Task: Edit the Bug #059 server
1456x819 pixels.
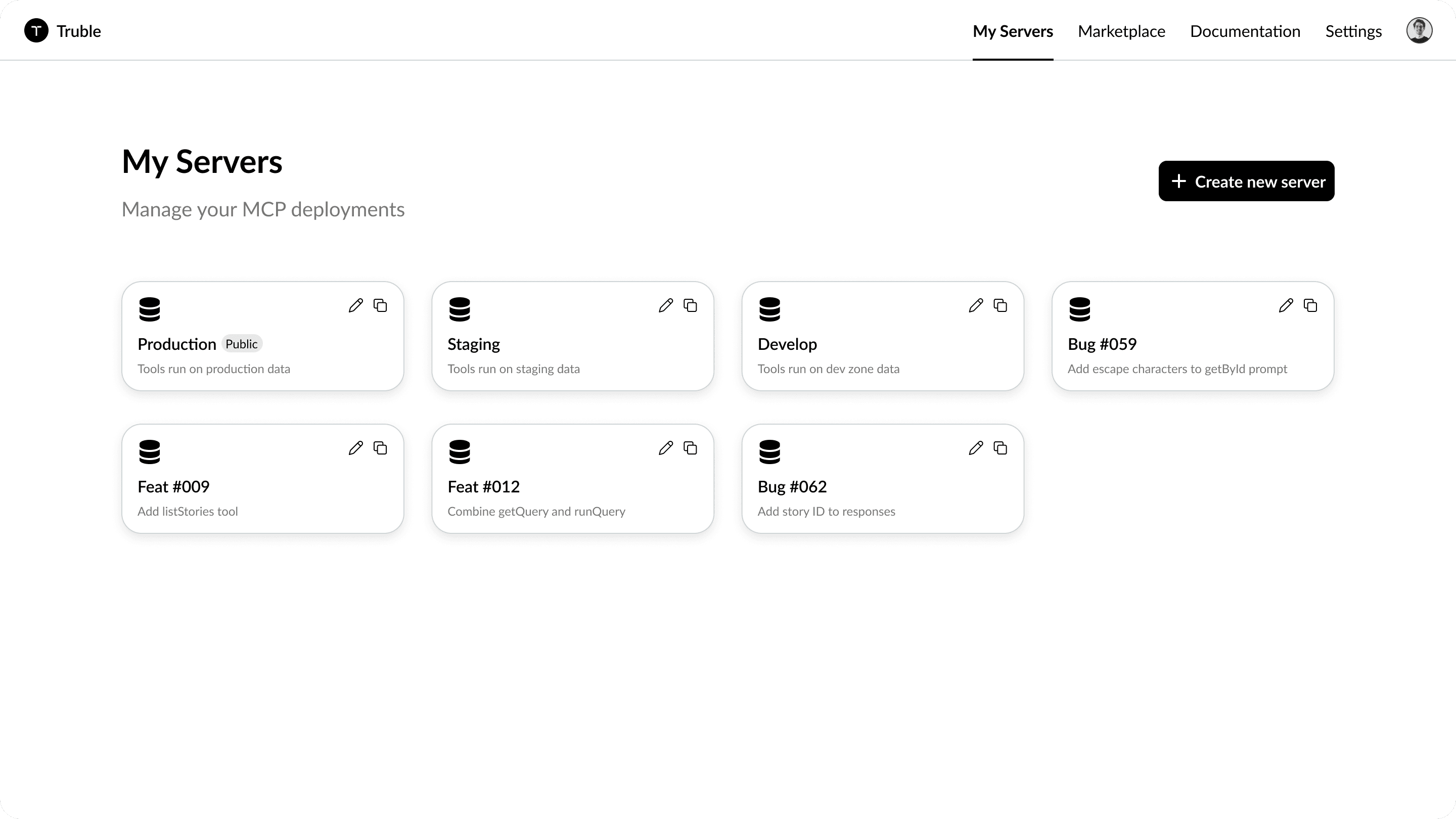Action: (x=1286, y=306)
